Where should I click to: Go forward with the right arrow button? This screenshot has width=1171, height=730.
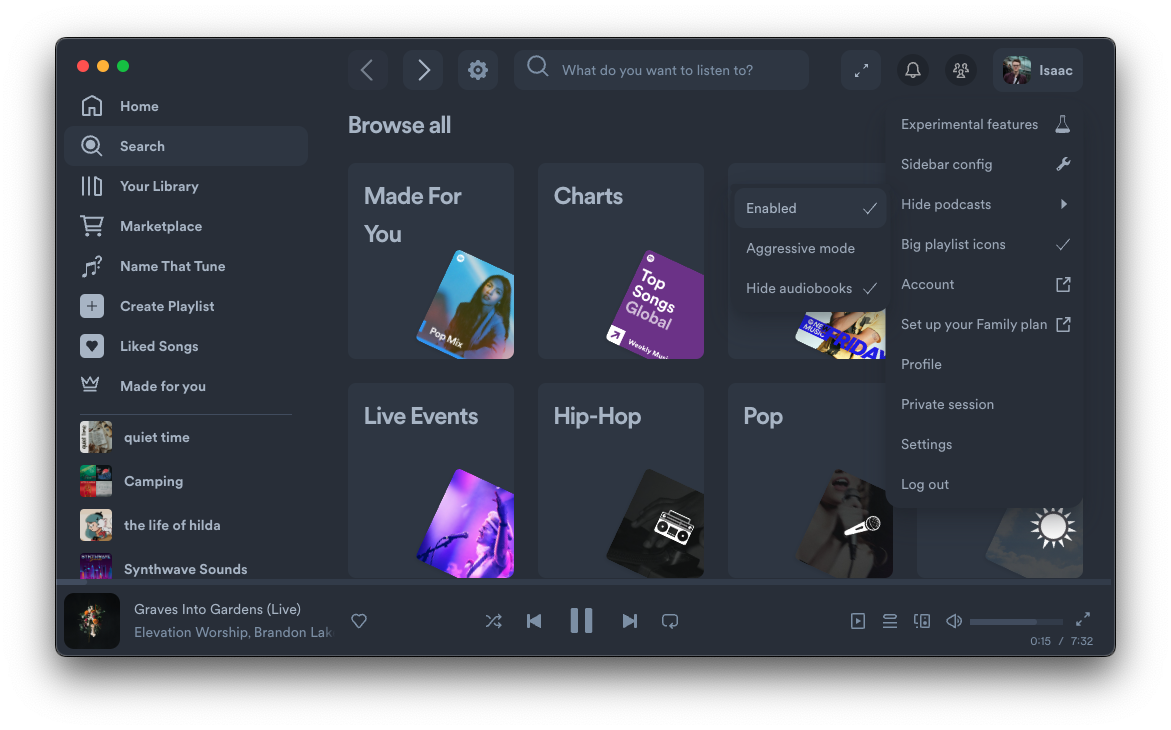(423, 70)
